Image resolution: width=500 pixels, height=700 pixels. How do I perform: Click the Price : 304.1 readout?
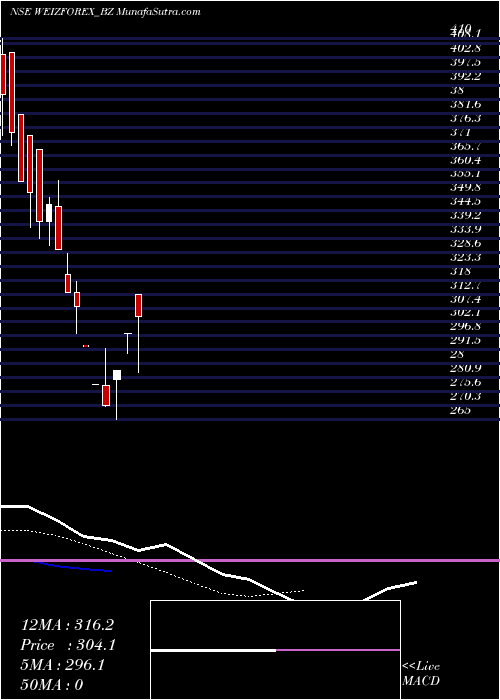(68, 645)
